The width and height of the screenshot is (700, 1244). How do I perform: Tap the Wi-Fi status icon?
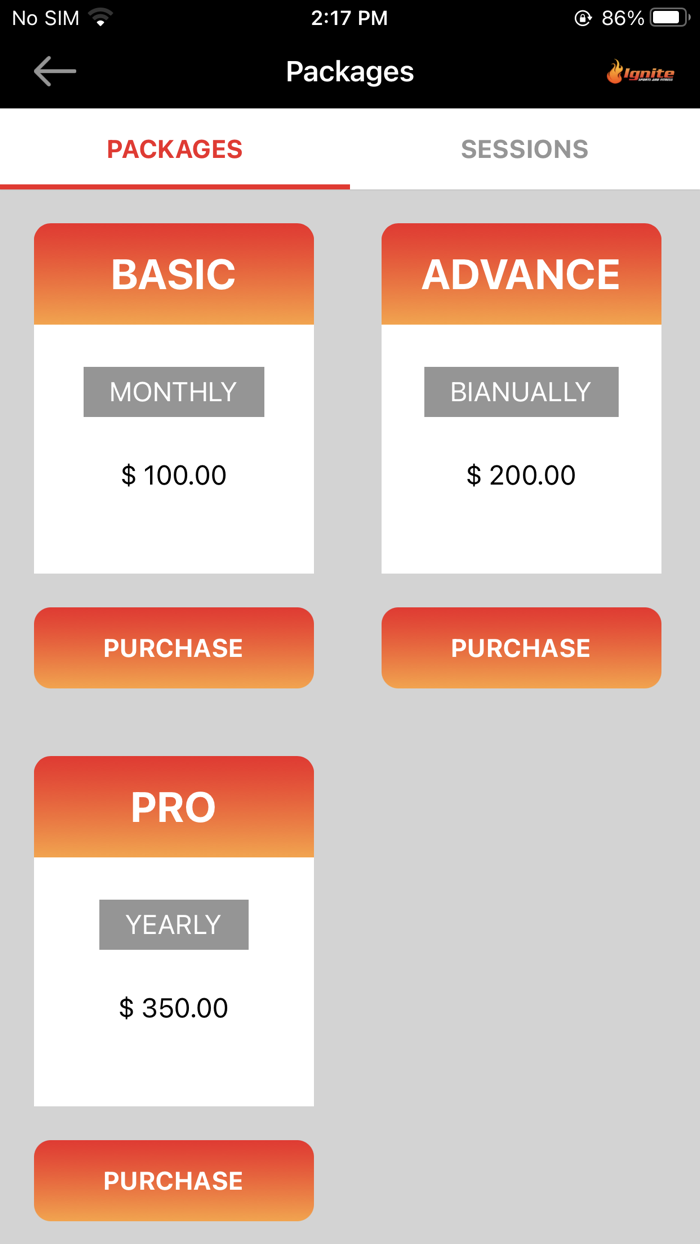point(100,18)
